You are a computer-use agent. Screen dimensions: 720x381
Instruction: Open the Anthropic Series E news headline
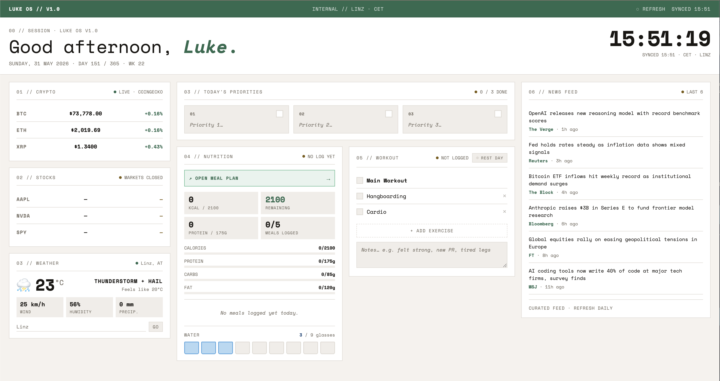tap(611, 211)
